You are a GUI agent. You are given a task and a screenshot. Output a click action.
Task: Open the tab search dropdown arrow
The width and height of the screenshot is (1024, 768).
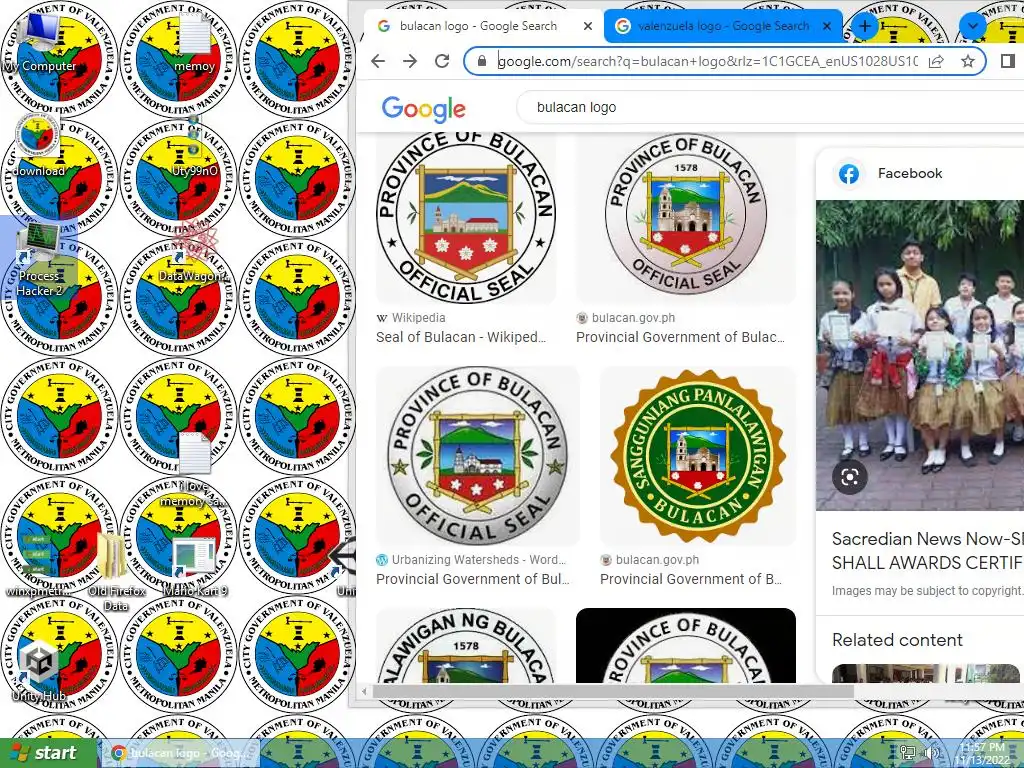coord(972,26)
